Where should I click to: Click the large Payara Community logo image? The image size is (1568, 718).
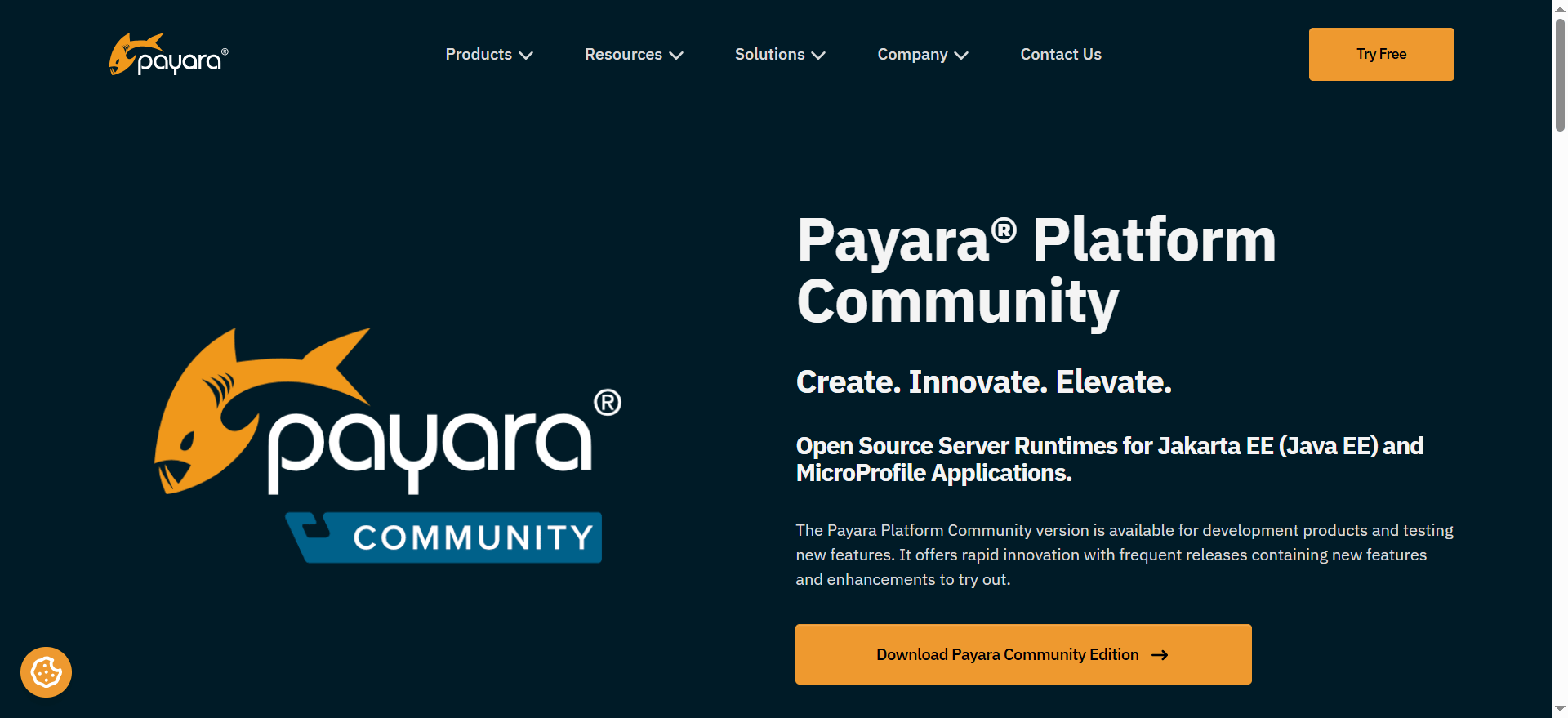tap(388, 445)
